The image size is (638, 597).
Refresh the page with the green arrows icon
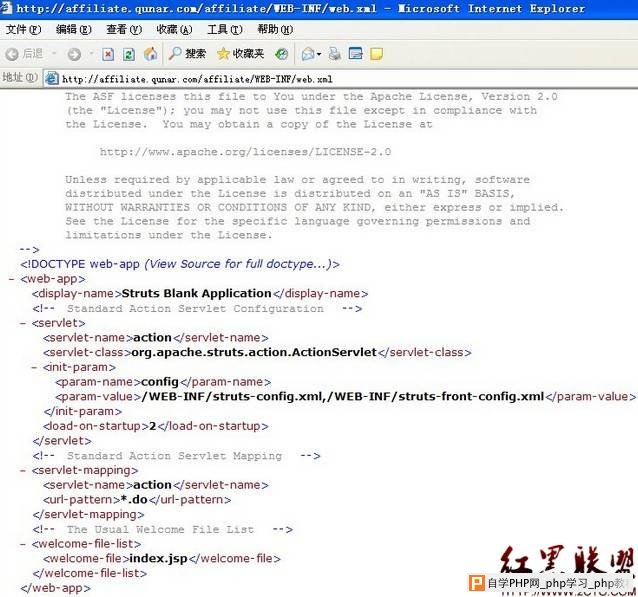129,54
